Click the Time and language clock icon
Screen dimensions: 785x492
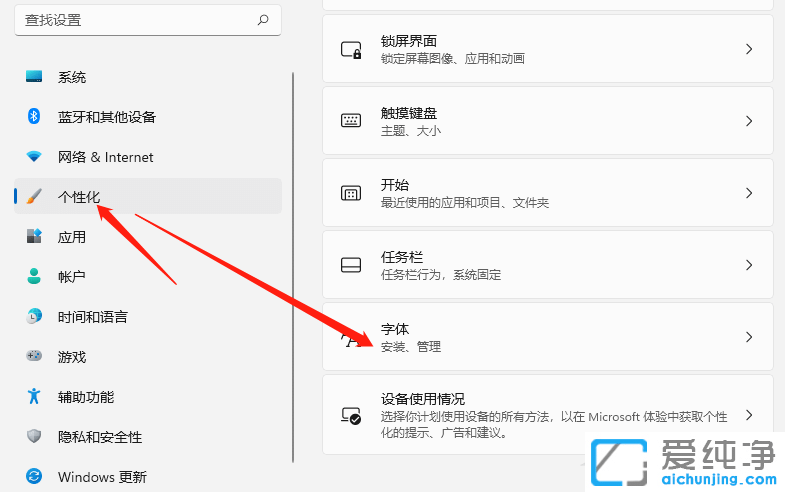point(34,317)
